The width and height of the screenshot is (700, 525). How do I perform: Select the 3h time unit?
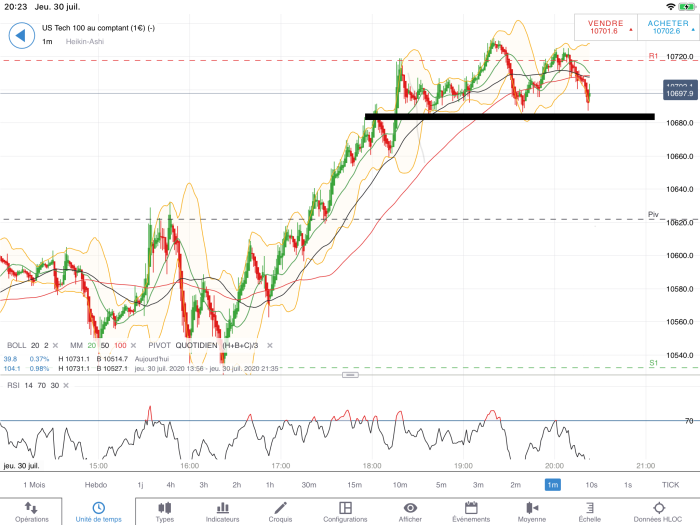[x=204, y=485]
